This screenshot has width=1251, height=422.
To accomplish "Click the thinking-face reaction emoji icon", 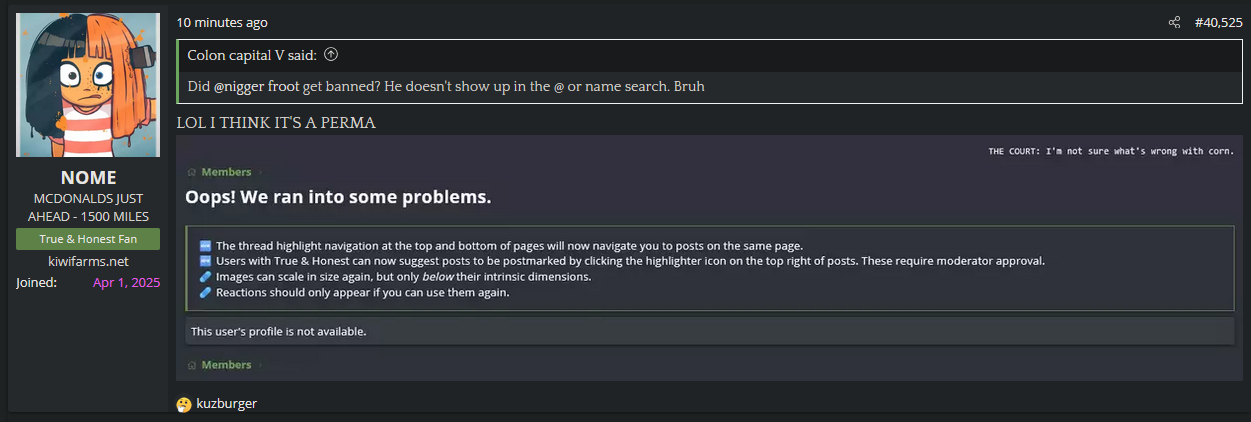I will click(184, 404).
